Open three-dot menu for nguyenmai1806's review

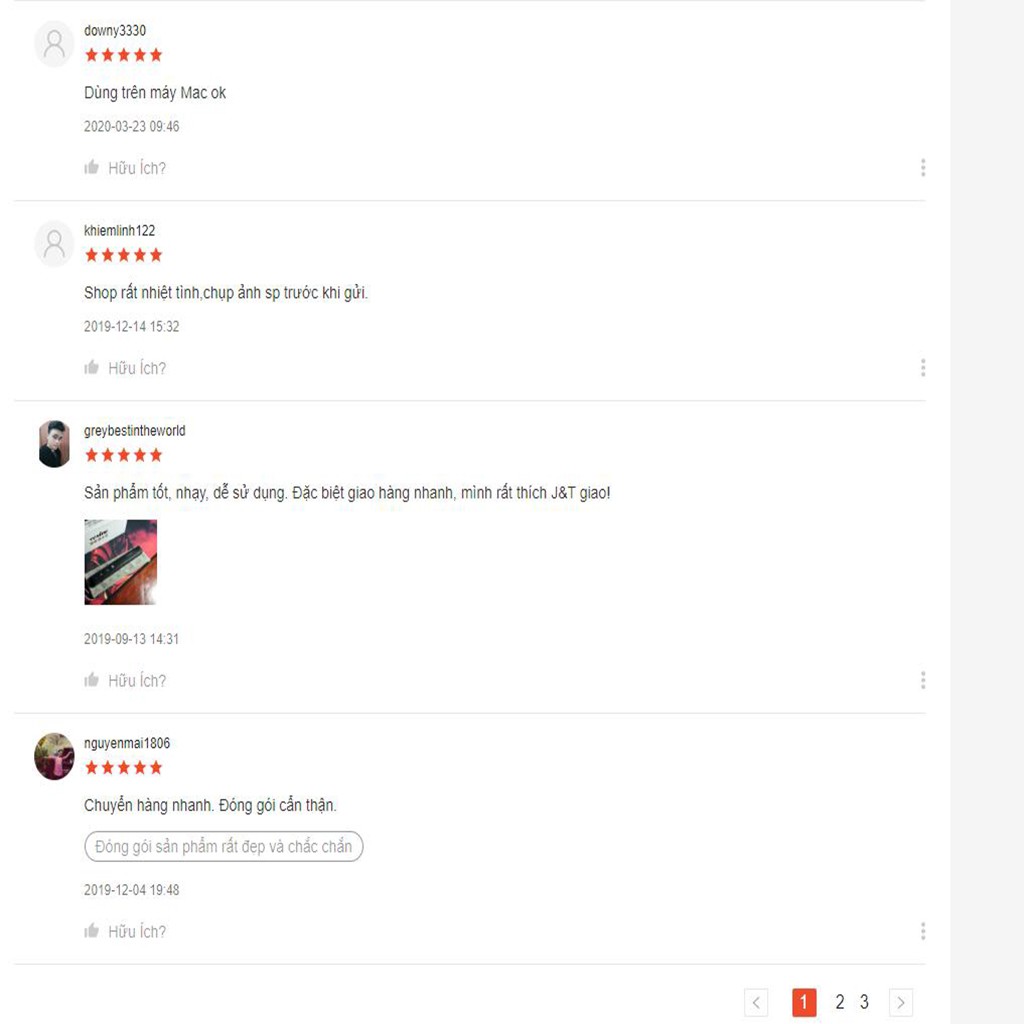tap(923, 931)
